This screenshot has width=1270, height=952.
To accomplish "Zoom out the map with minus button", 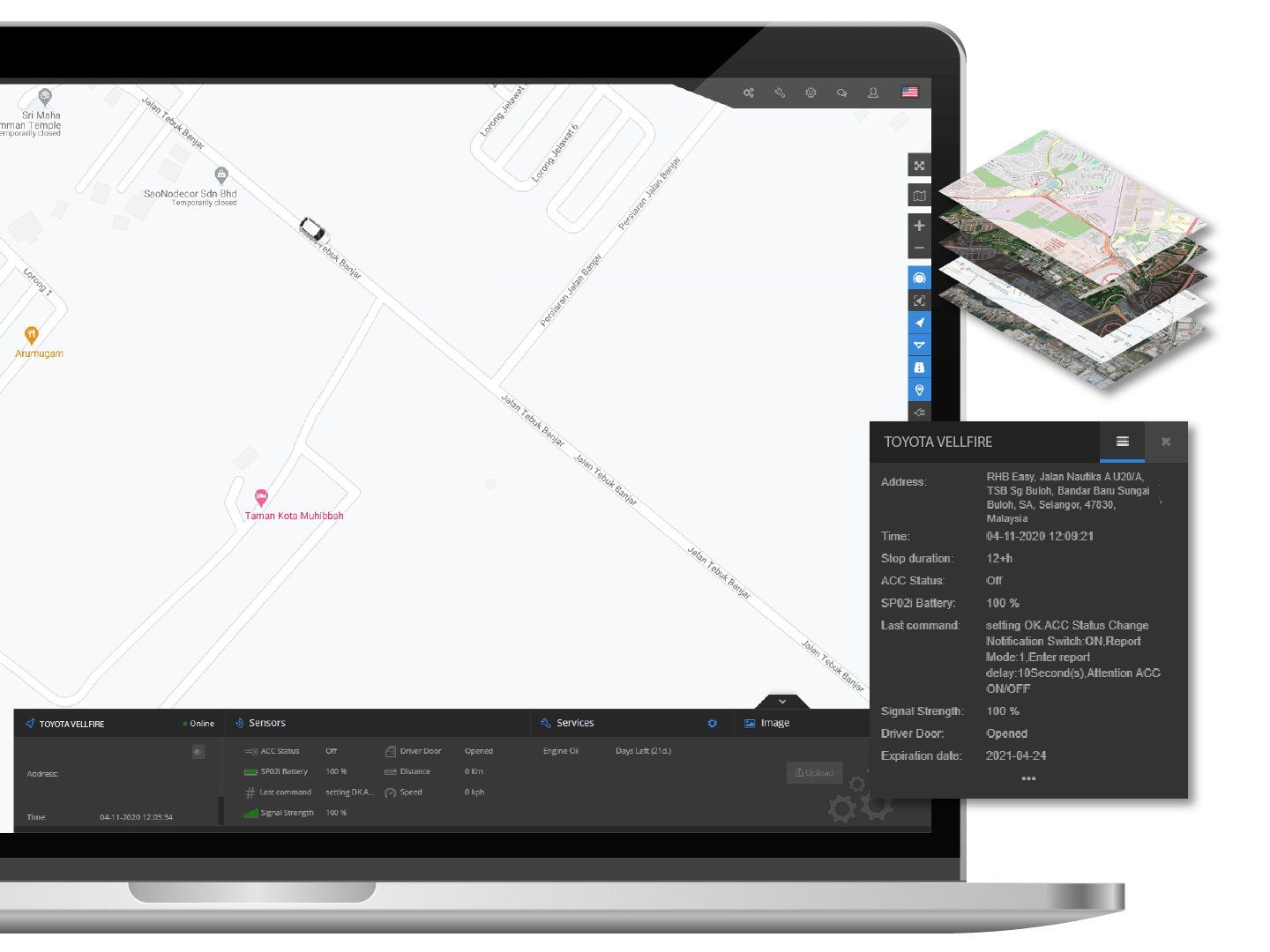I will (919, 249).
